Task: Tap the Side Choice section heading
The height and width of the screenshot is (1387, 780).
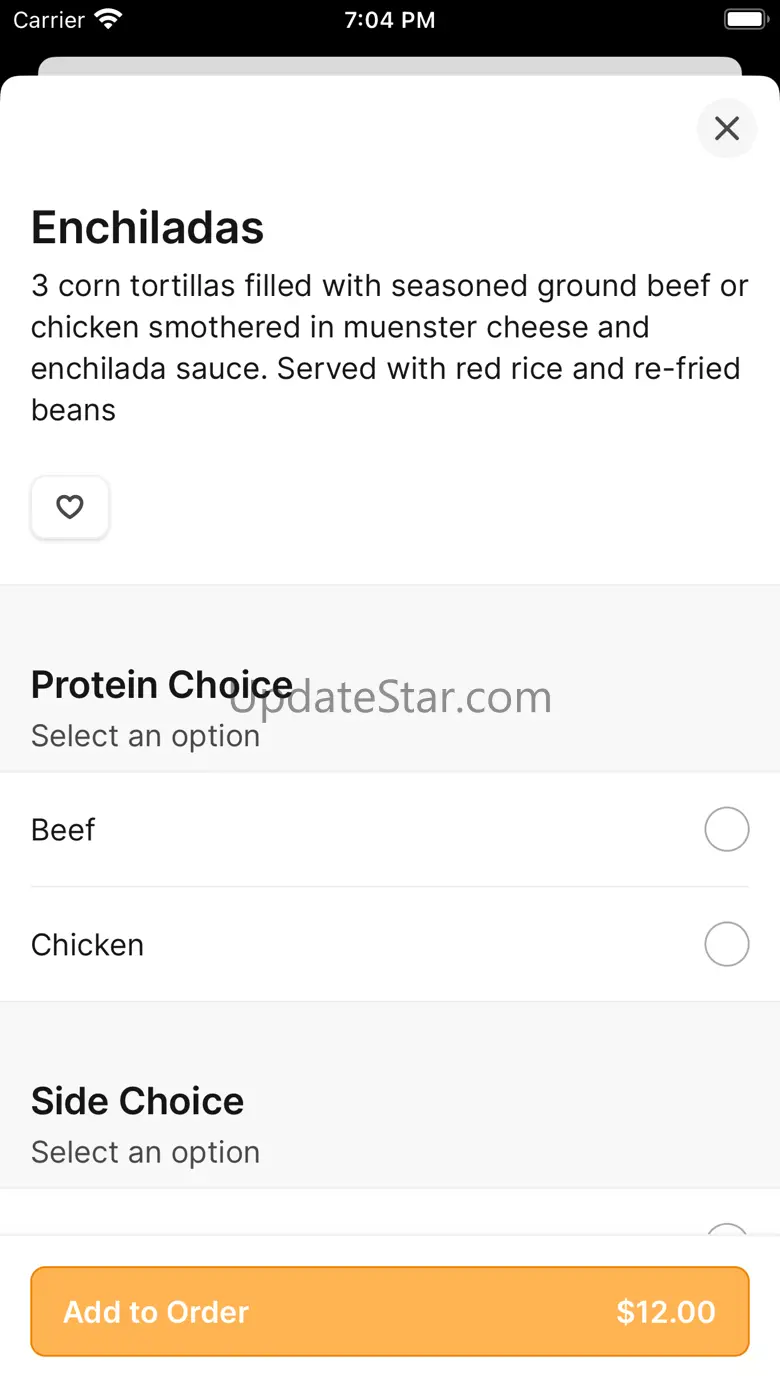Action: coord(137,1101)
